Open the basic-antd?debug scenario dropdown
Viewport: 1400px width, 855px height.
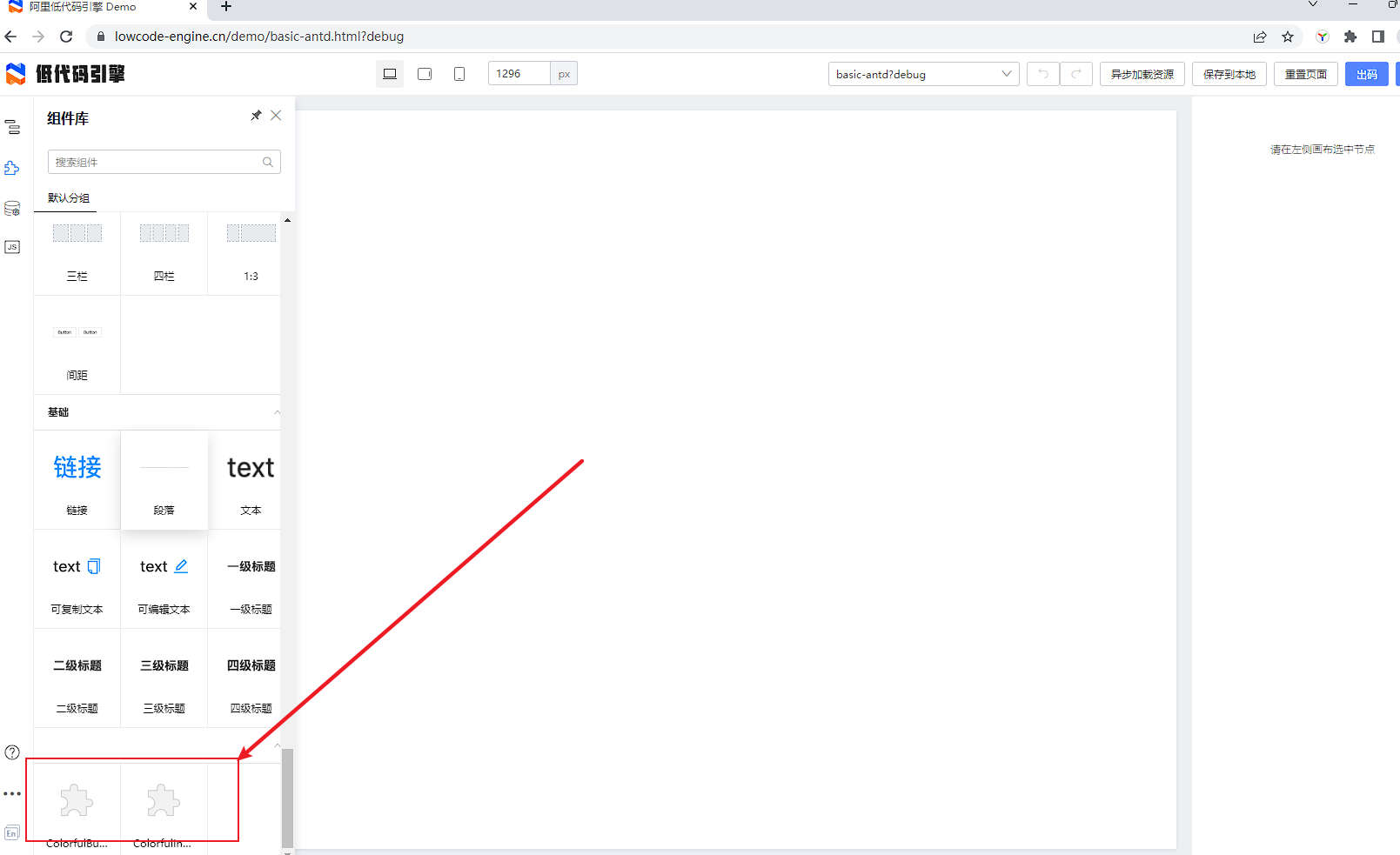coord(923,74)
